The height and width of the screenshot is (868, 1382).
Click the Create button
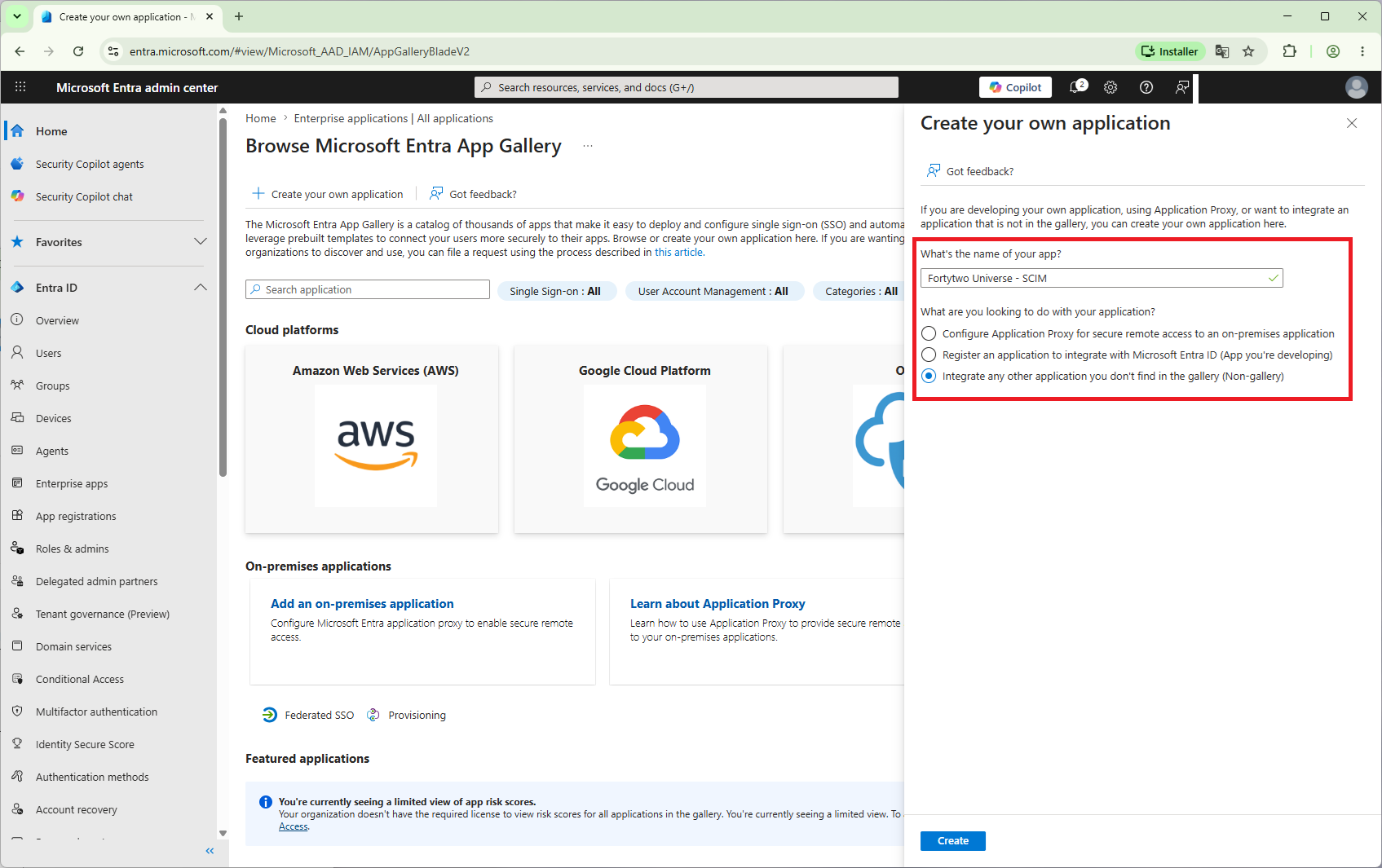[953, 841]
